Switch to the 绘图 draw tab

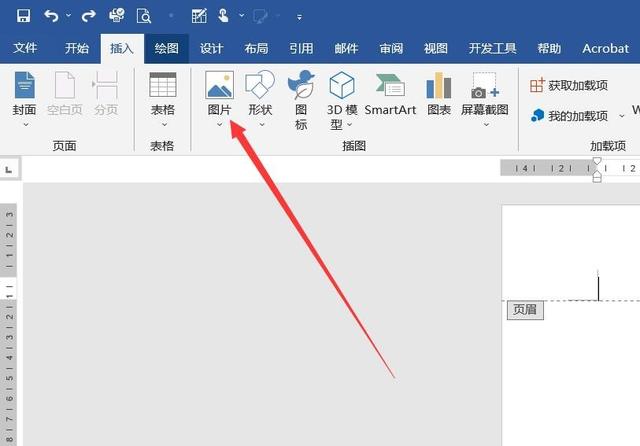(x=166, y=48)
